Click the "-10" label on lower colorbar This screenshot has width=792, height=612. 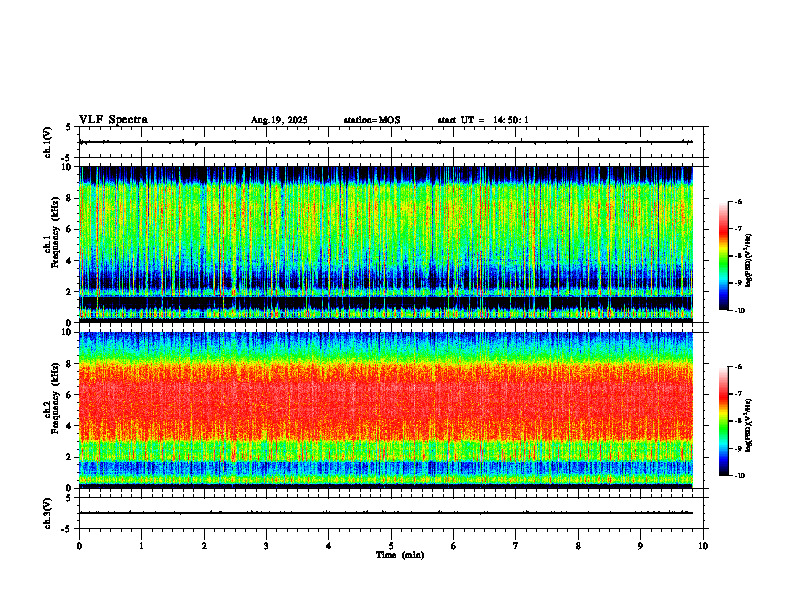(740, 476)
